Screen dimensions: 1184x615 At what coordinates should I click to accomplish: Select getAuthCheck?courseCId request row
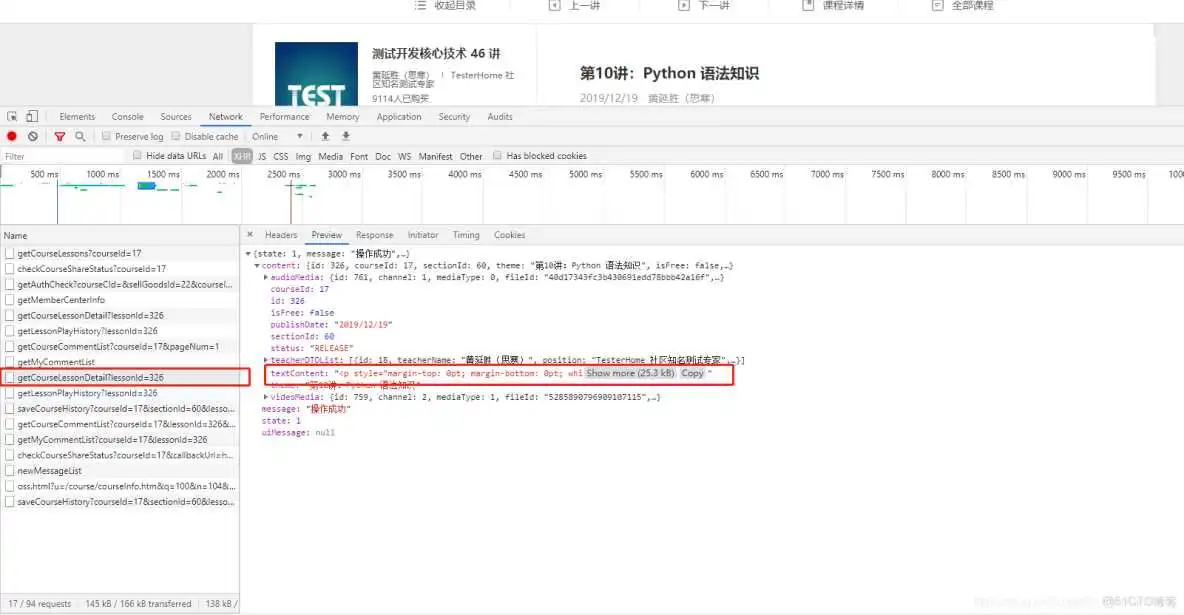pyautogui.click(x=120, y=284)
